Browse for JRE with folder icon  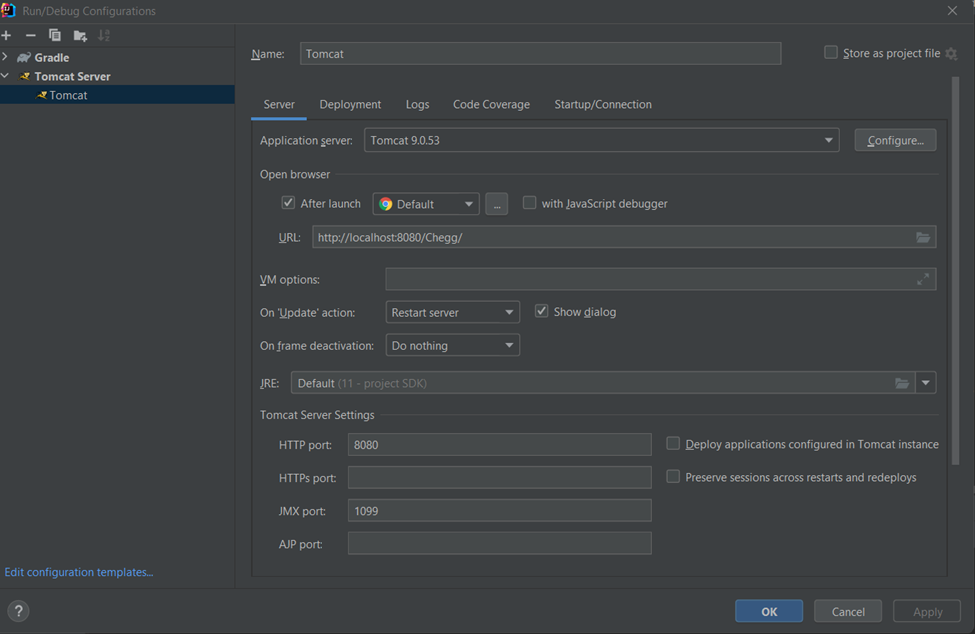tap(902, 383)
